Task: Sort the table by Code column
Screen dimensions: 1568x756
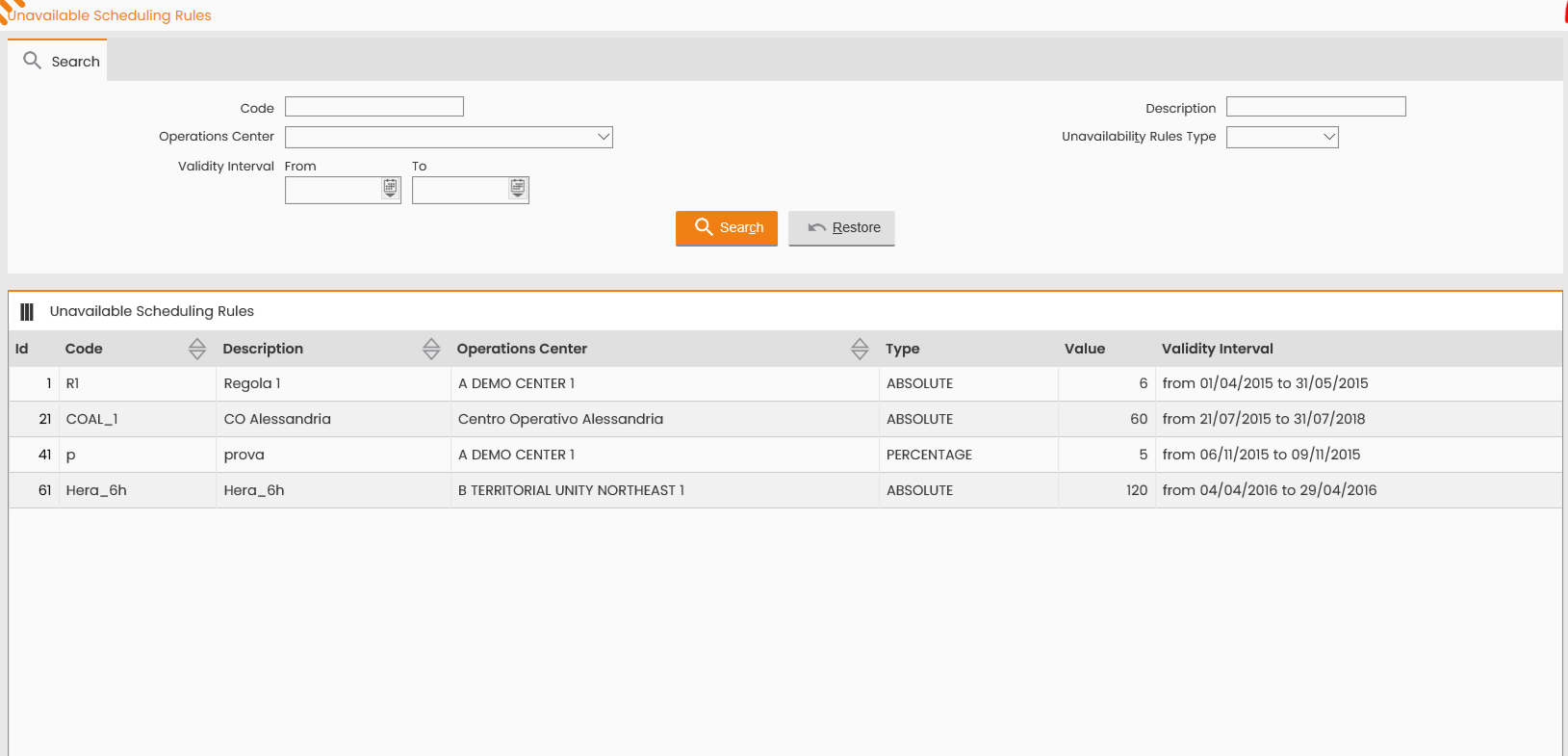Action: (x=197, y=349)
